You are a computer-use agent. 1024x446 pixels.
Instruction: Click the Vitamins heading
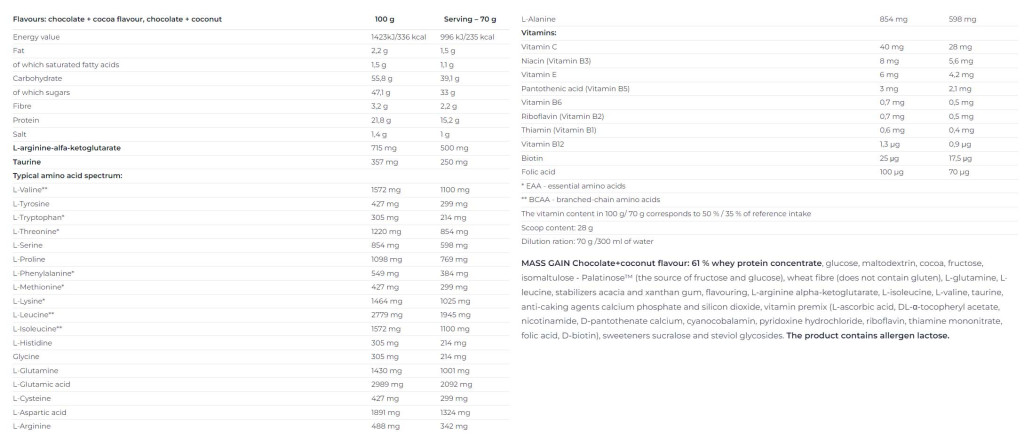click(x=539, y=33)
